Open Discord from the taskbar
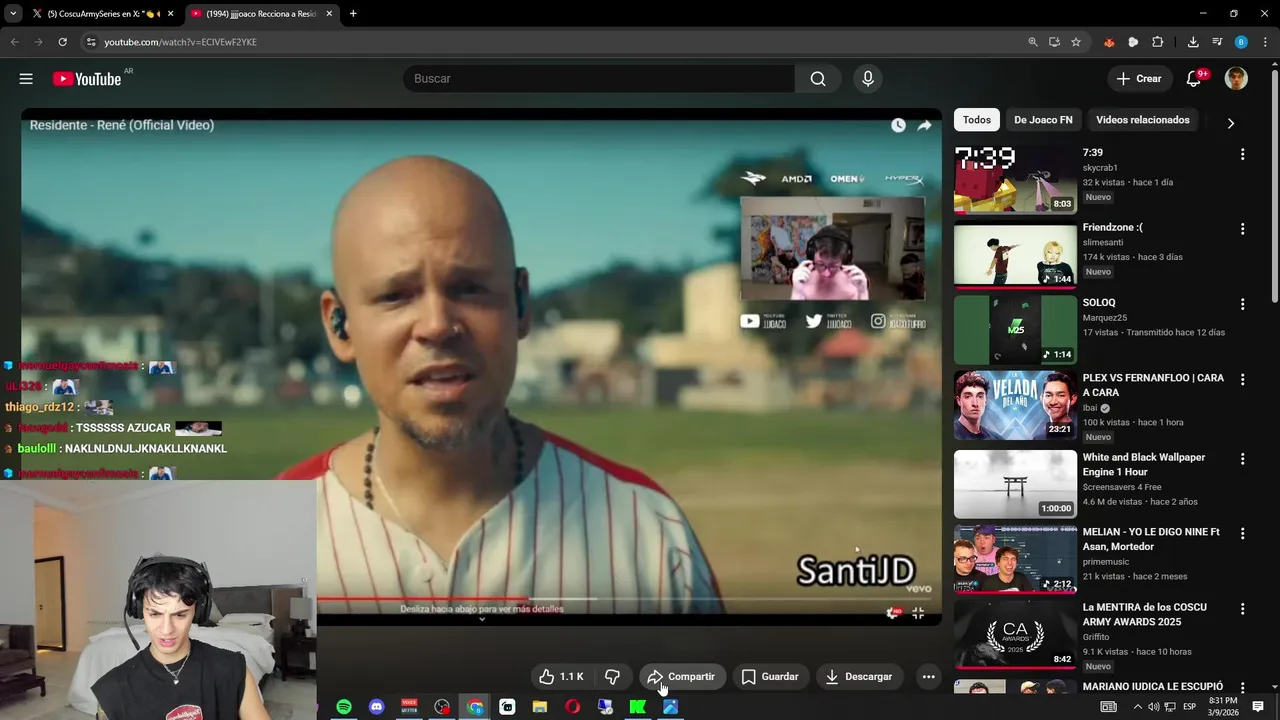The image size is (1280, 720). tap(377, 707)
